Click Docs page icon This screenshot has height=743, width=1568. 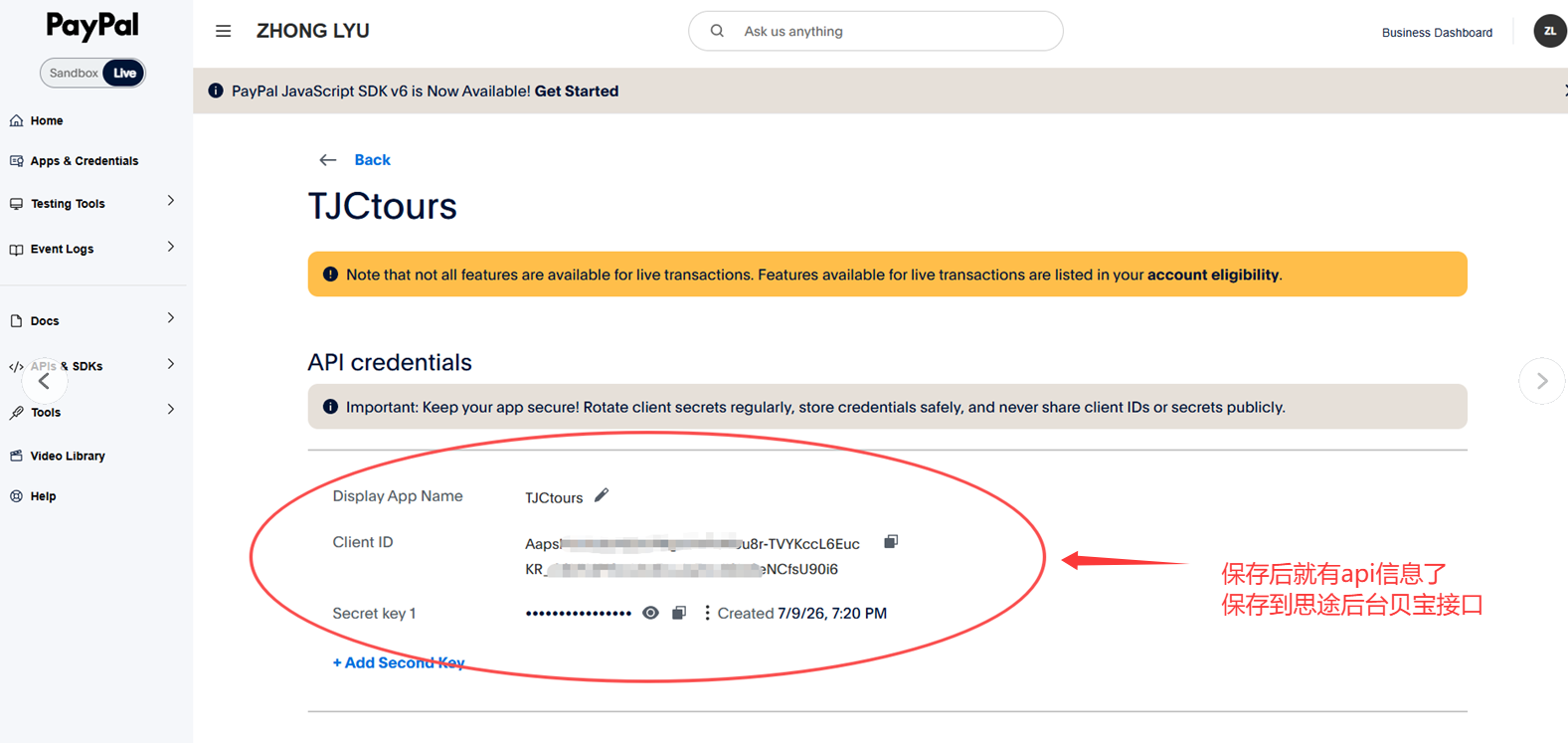point(16,321)
